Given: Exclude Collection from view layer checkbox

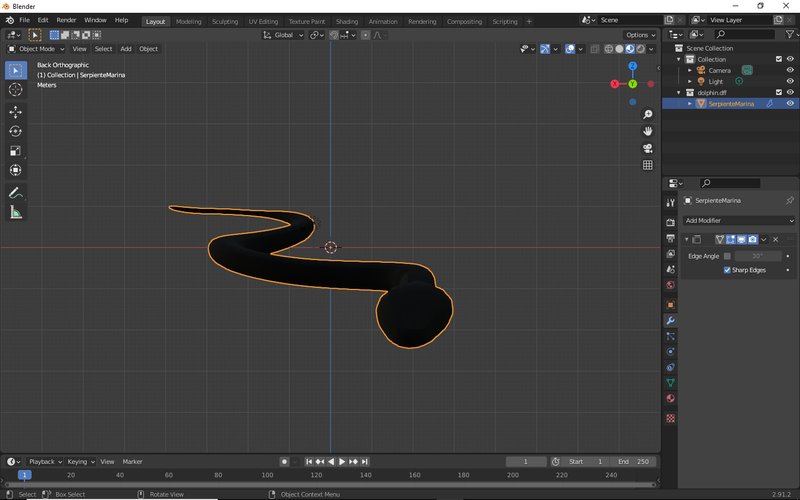Looking at the screenshot, I should tap(779, 59).
